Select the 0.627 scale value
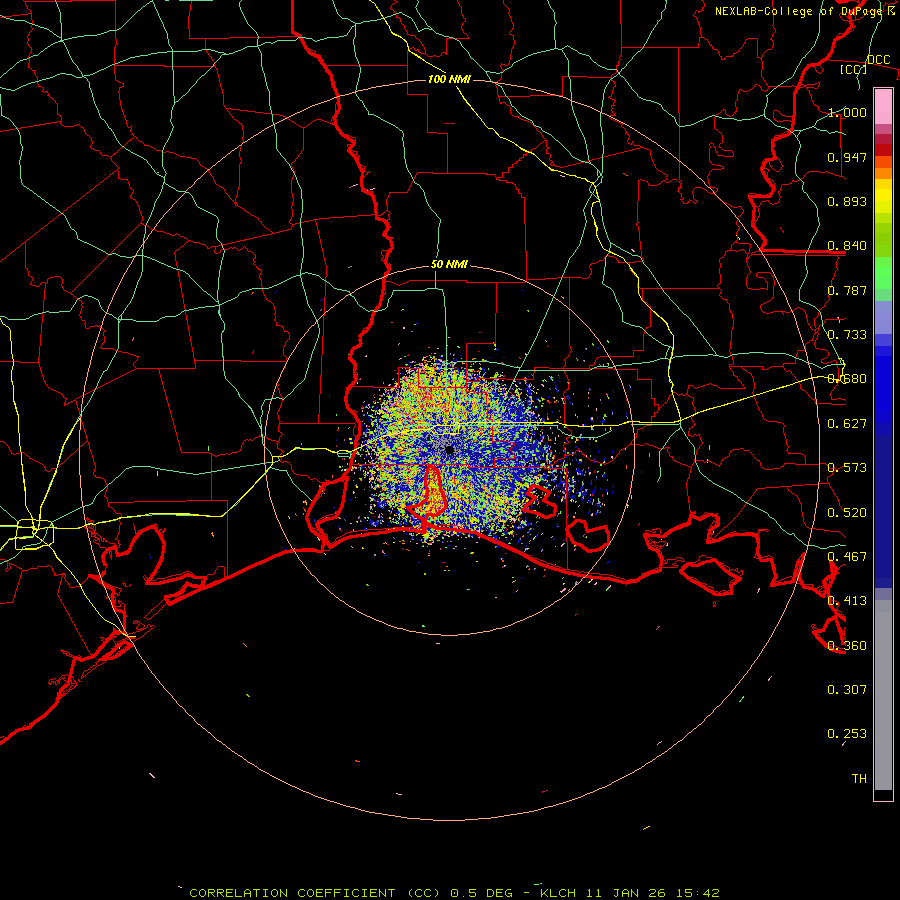 (847, 424)
